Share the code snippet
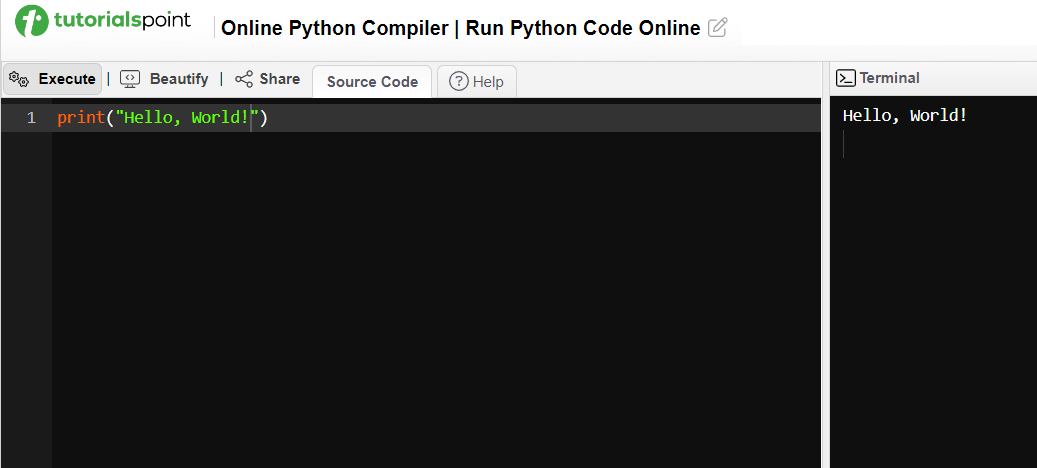The height and width of the screenshot is (468, 1037). [267, 79]
